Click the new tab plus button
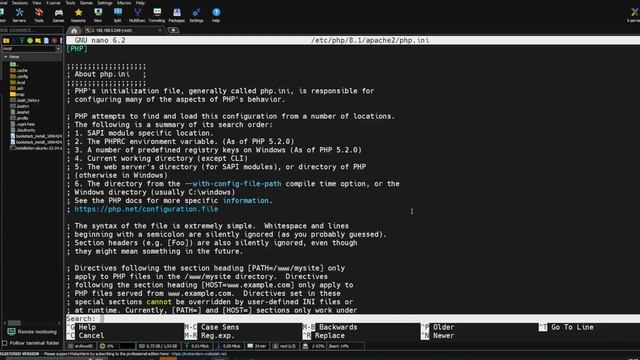The image size is (640, 360). [173, 30]
